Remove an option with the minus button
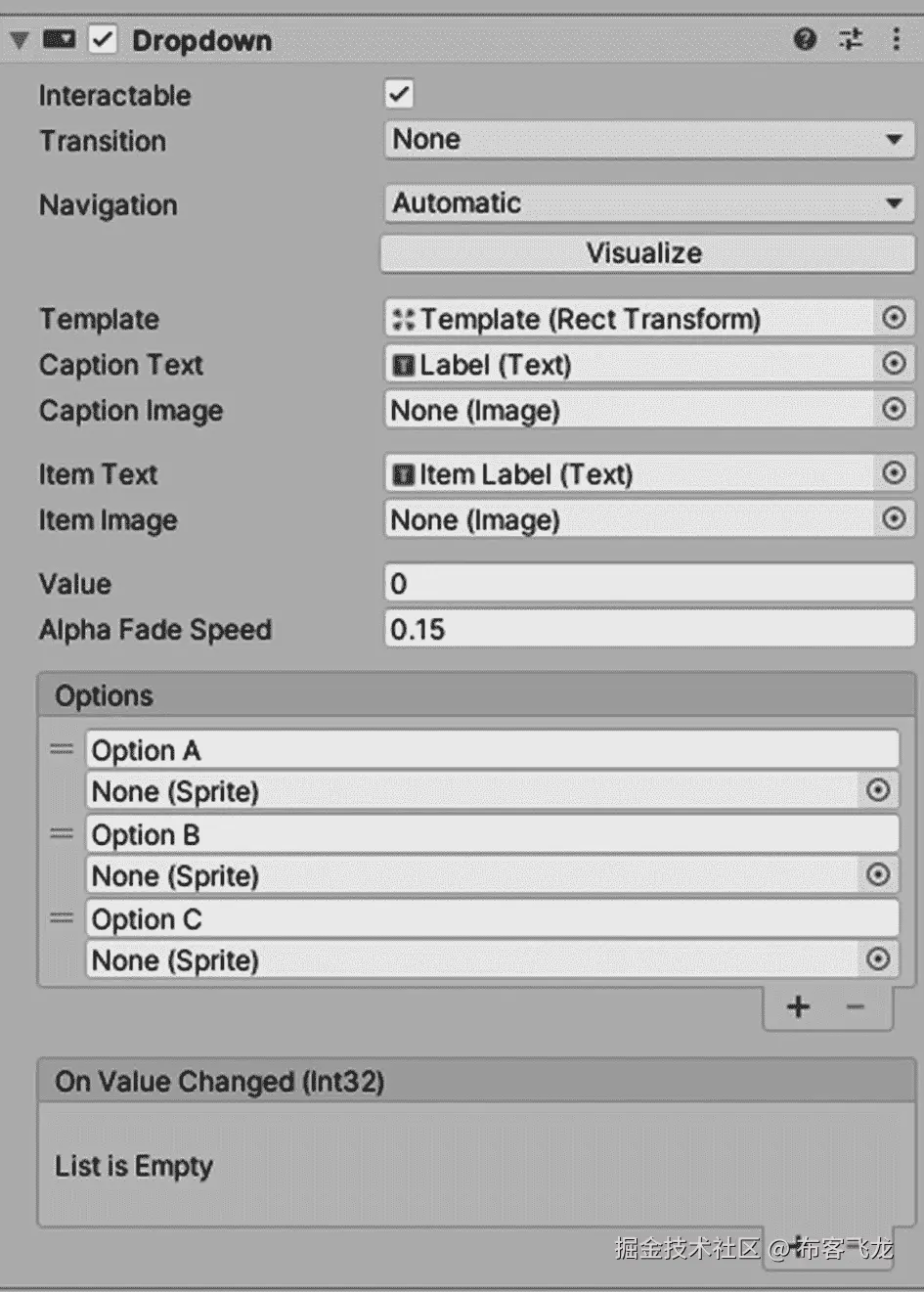This screenshot has width=924, height=1292. coord(856,1006)
